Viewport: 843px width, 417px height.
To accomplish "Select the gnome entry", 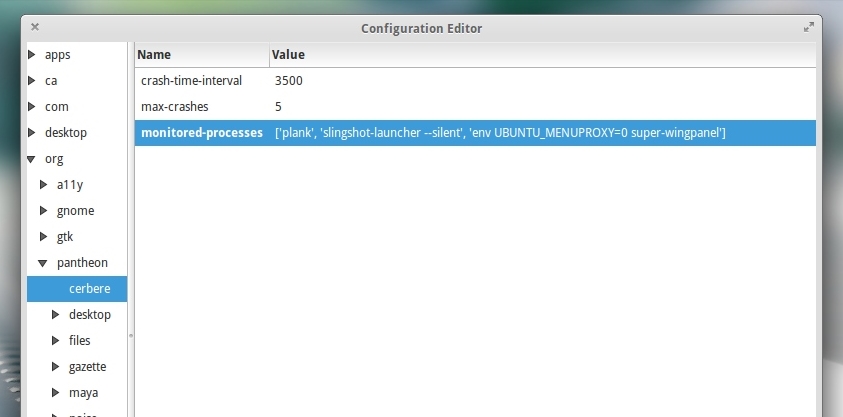I will point(75,211).
